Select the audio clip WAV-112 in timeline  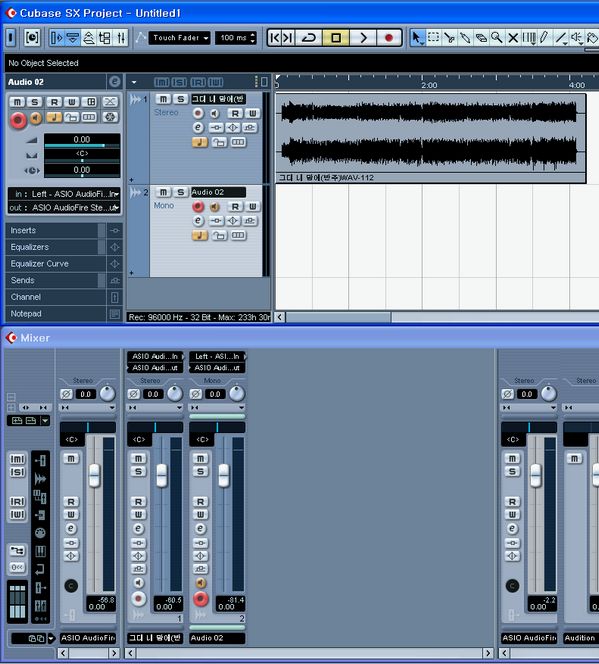click(x=431, y=138)
